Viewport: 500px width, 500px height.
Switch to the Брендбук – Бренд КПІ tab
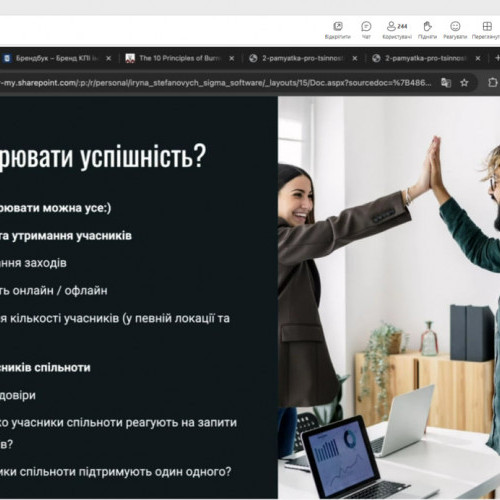(57, 58)
